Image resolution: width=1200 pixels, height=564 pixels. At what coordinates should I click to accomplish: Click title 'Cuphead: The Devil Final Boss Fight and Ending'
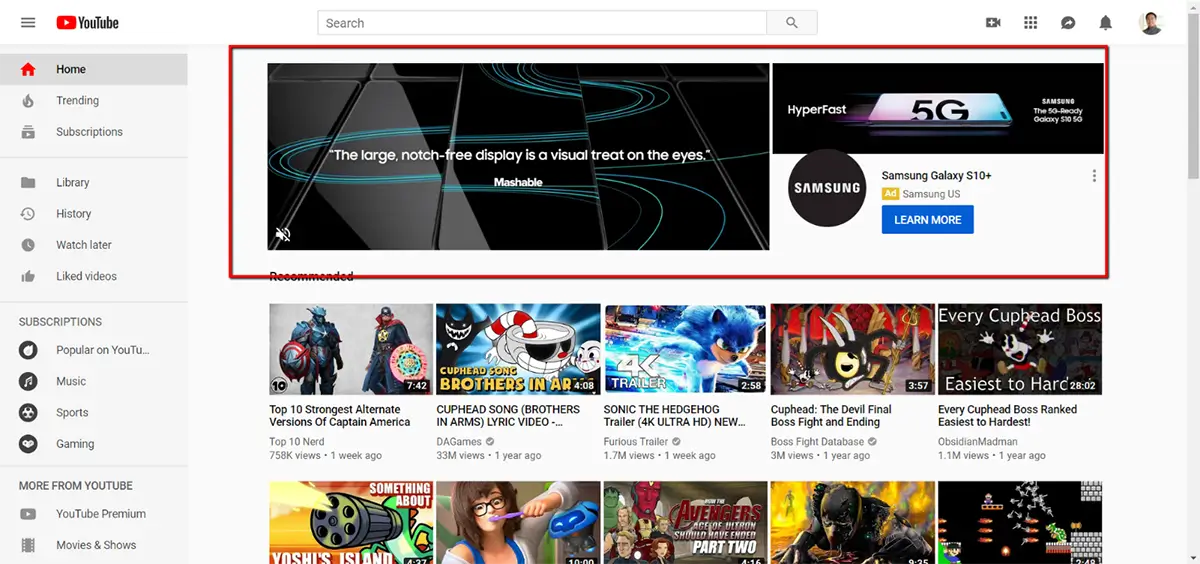[831, 415]
